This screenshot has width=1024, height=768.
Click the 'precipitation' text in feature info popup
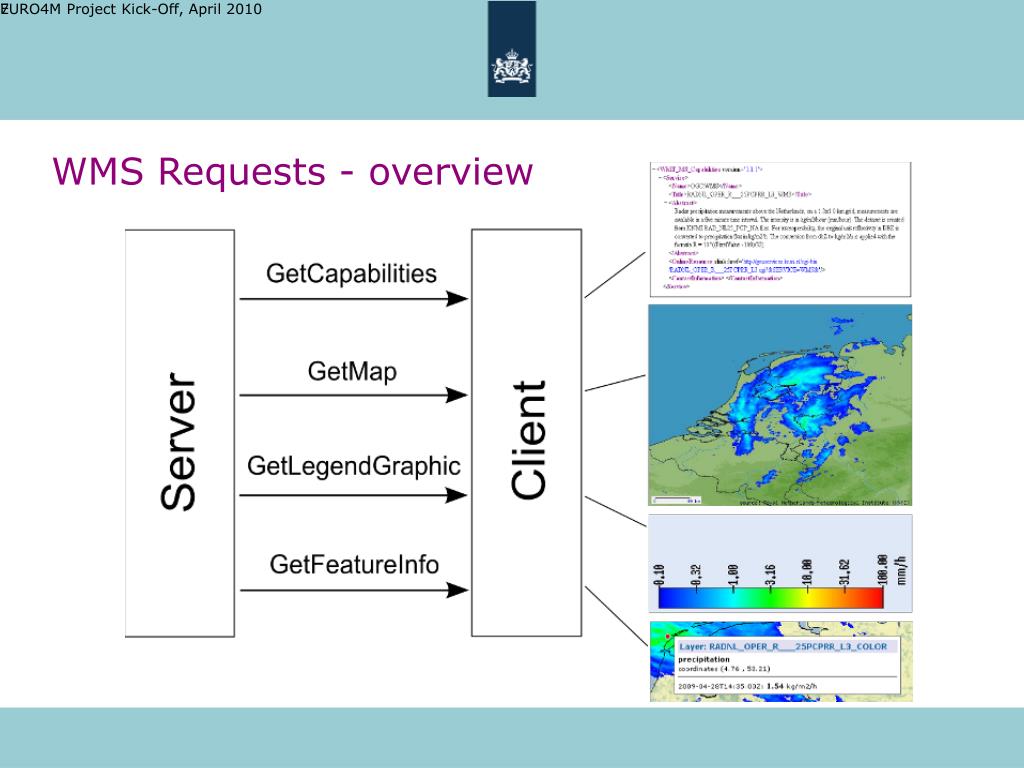tap(703, 660)
